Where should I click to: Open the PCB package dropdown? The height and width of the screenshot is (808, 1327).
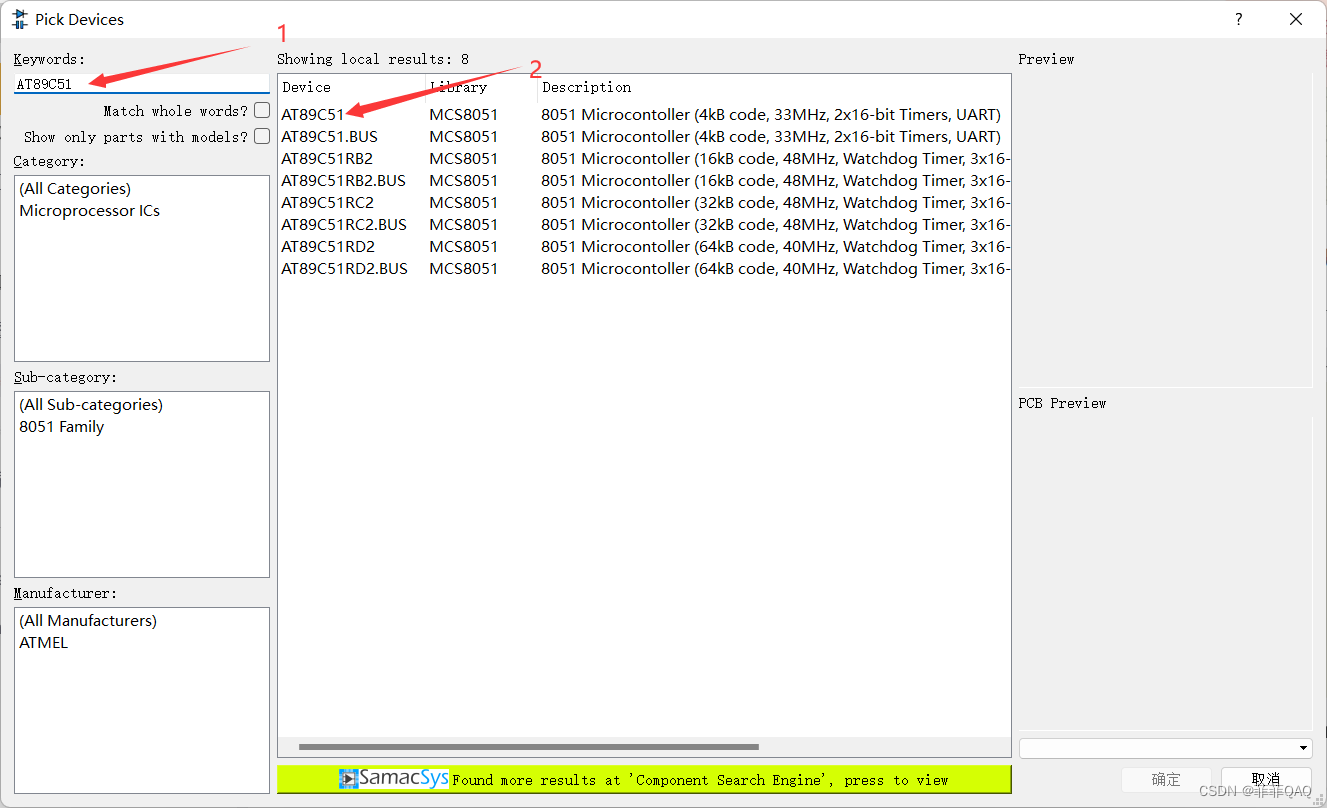click(1166, 748)
